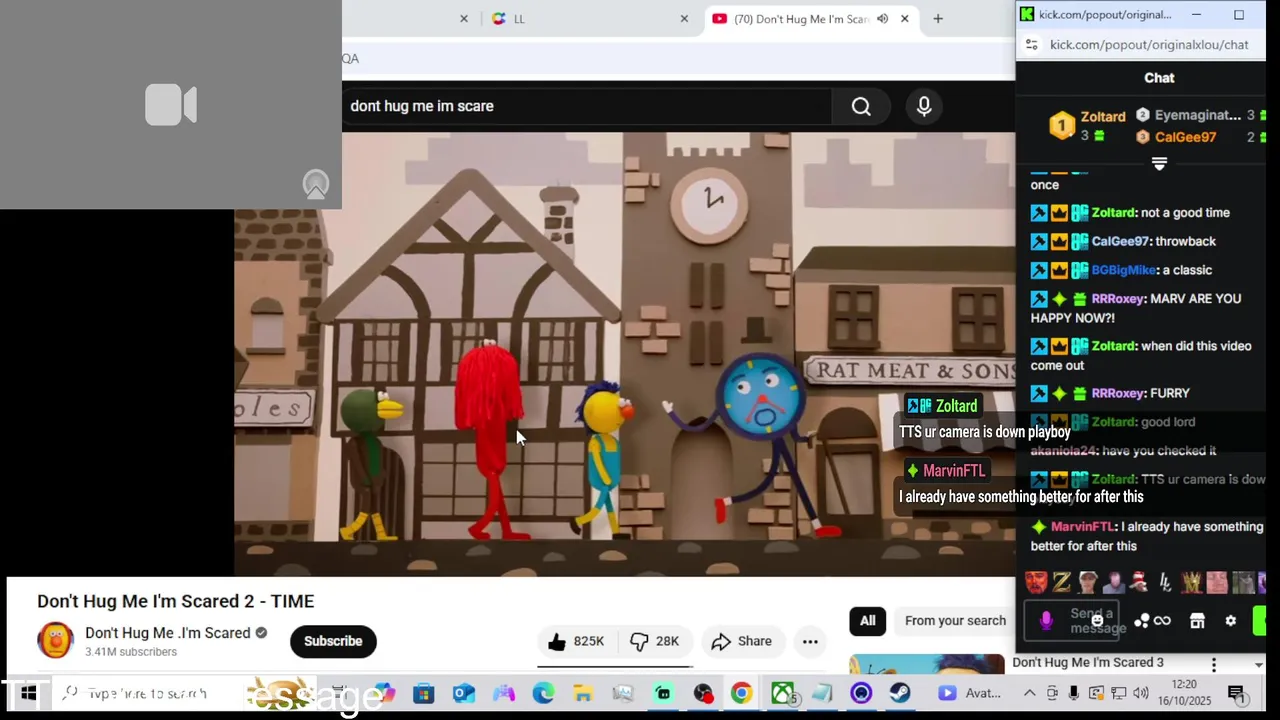Viewport: 1280px width, 720px height.
Task: Mute the YouTube tab audio
Action: [x=882, y=19]
